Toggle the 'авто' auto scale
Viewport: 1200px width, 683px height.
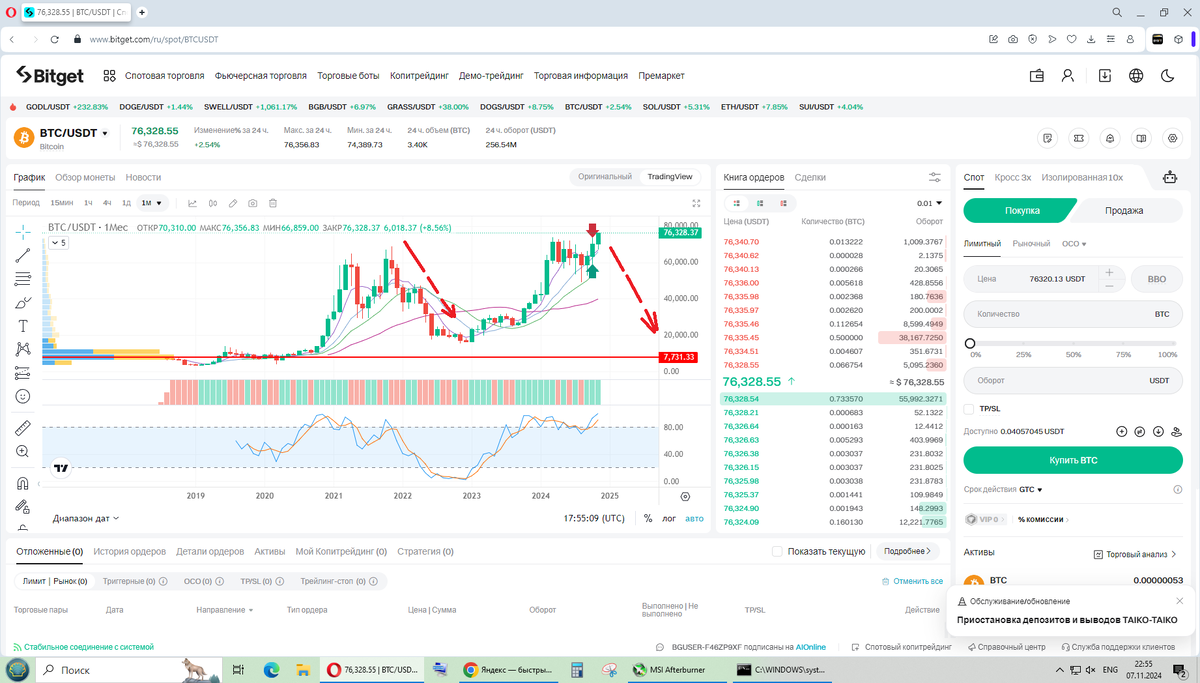pyautogui.click(x=694, y=518)
